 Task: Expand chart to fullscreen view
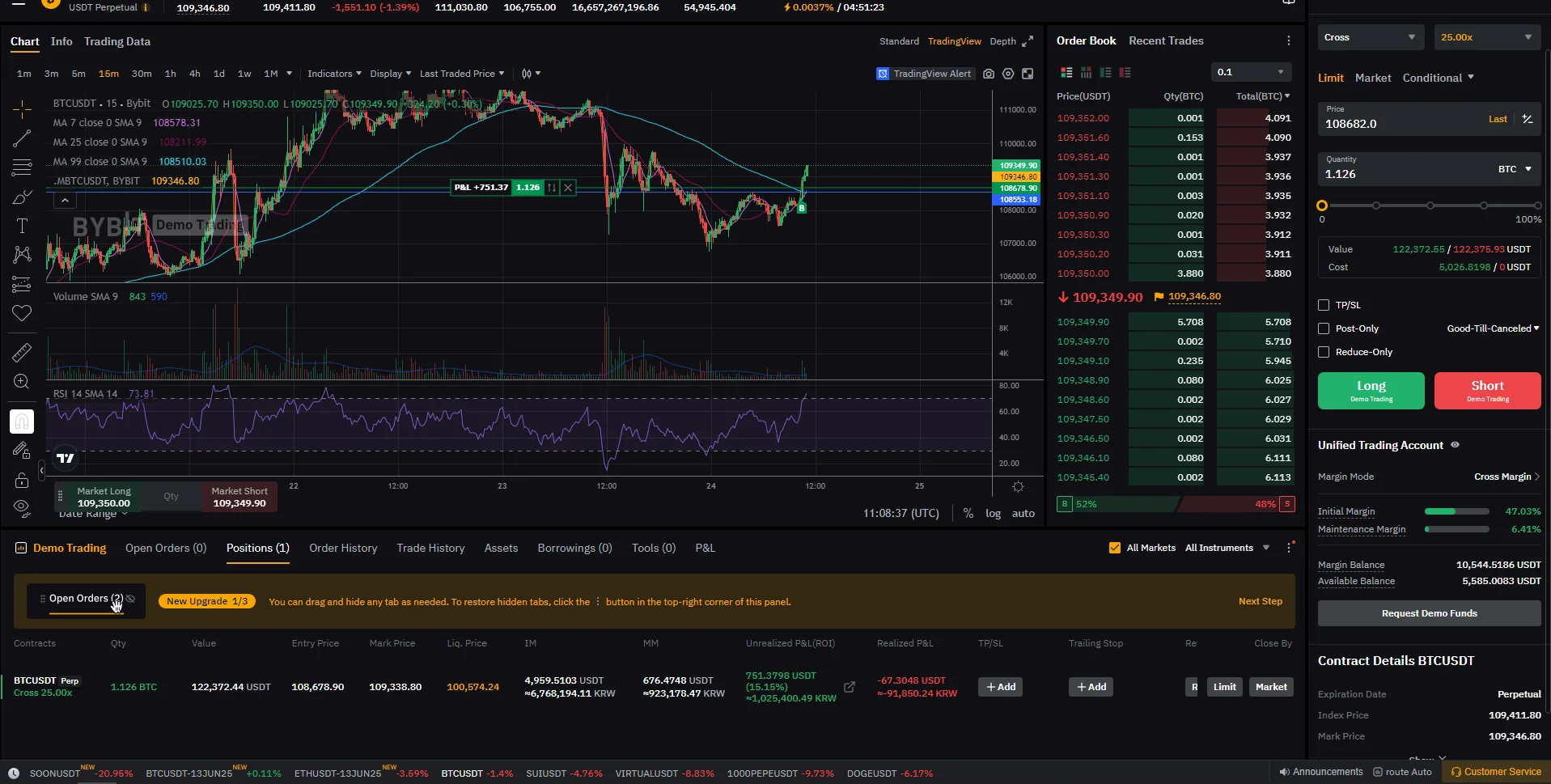[1028, 41]
